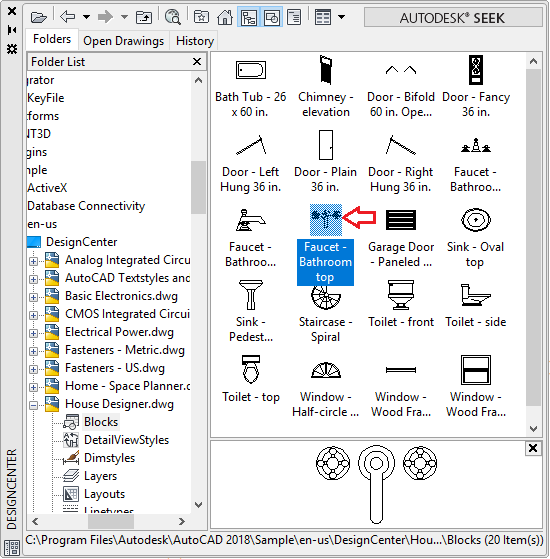Select Toilet - top block
550x559 pixels.
pyautogui.click(x=251, y=380)
